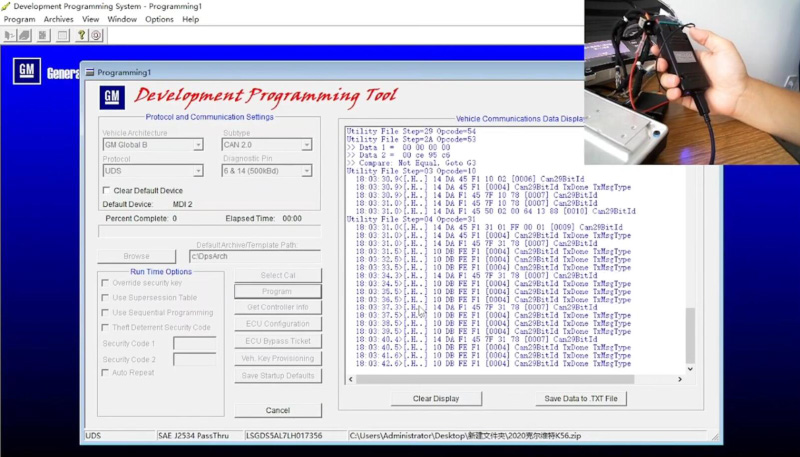The height and width of the screenshot is (457, 800).
Task: Open help via yellow question mark icon
Action: (x=82, y=35)
